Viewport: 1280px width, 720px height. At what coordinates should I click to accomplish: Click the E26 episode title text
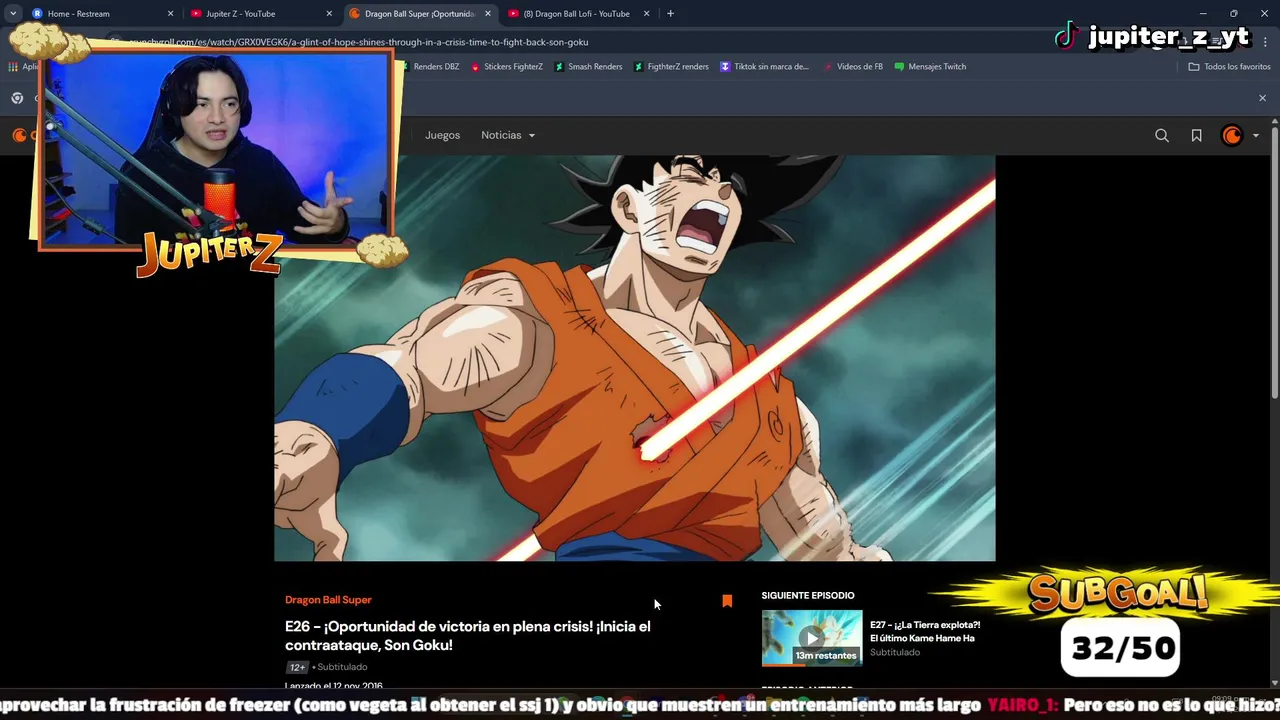pos(468,636)
